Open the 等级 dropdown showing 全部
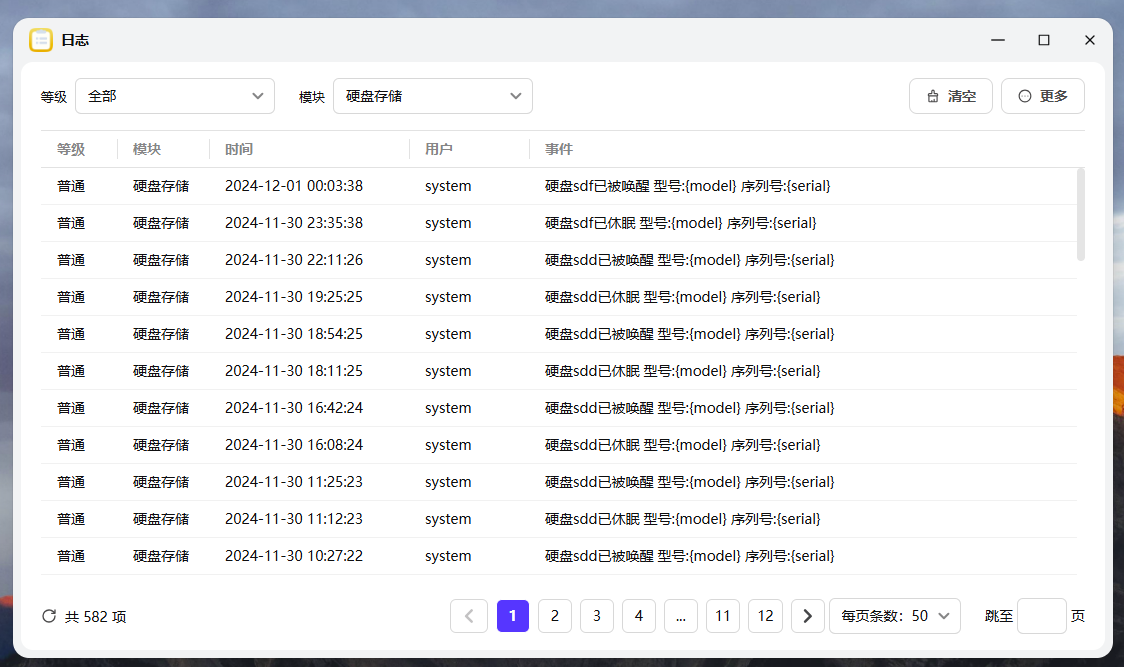The image size is (1124, 667). tap(175, 96)
